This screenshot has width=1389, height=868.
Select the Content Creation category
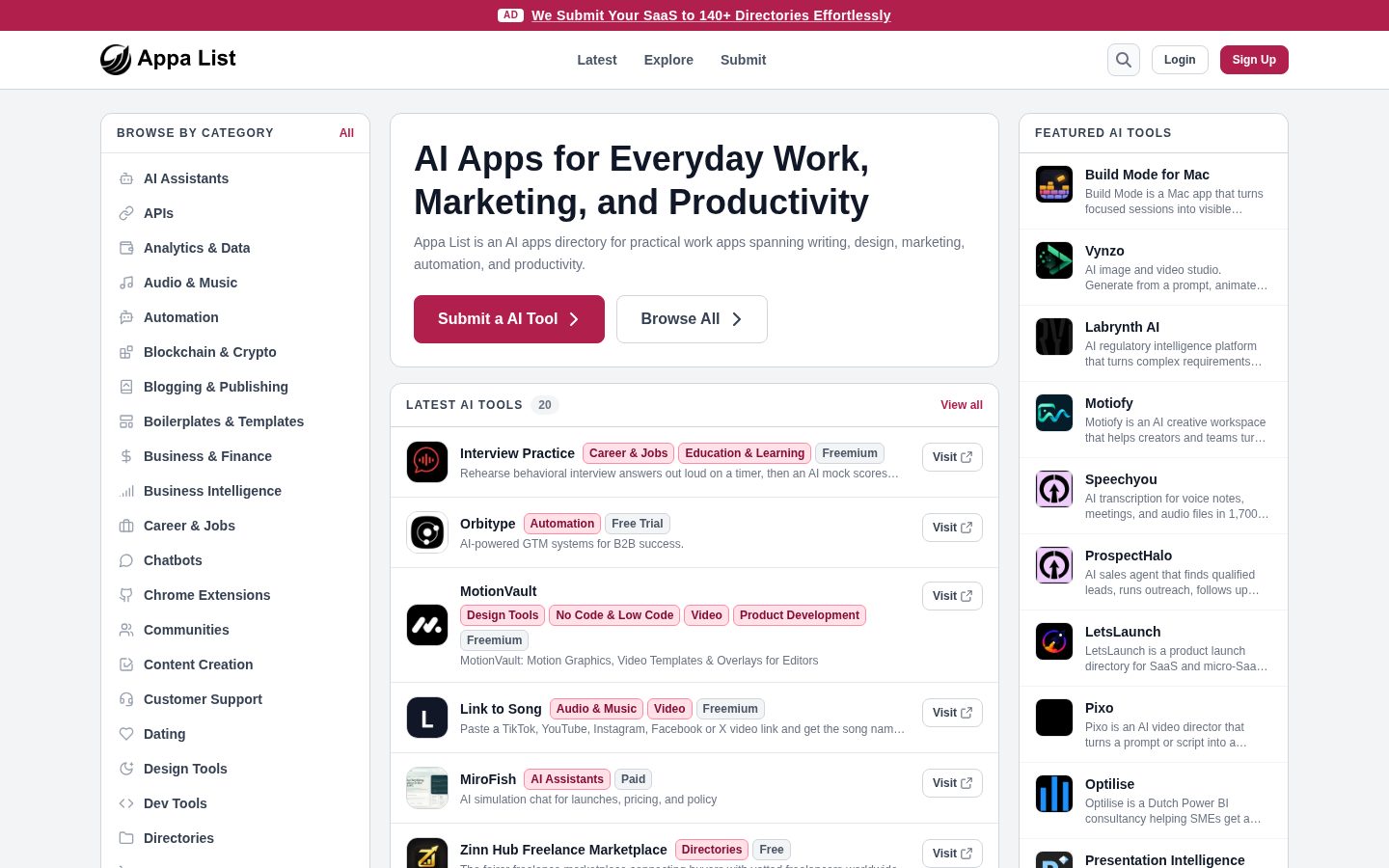point(235,665)
